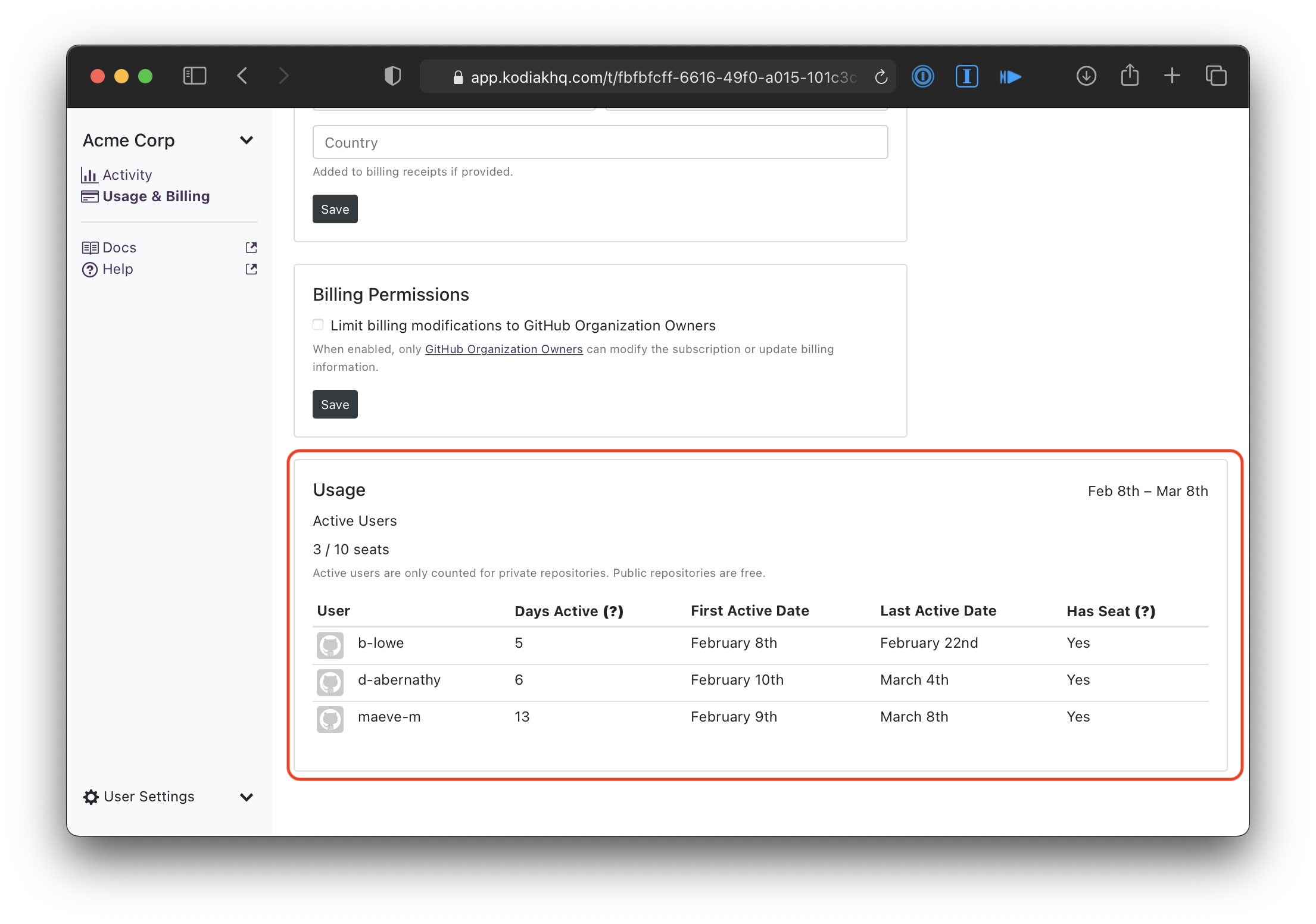Screen dimensions: 1316x924
Task: Click the privacy shield icon
Action: tap(392, 76)
